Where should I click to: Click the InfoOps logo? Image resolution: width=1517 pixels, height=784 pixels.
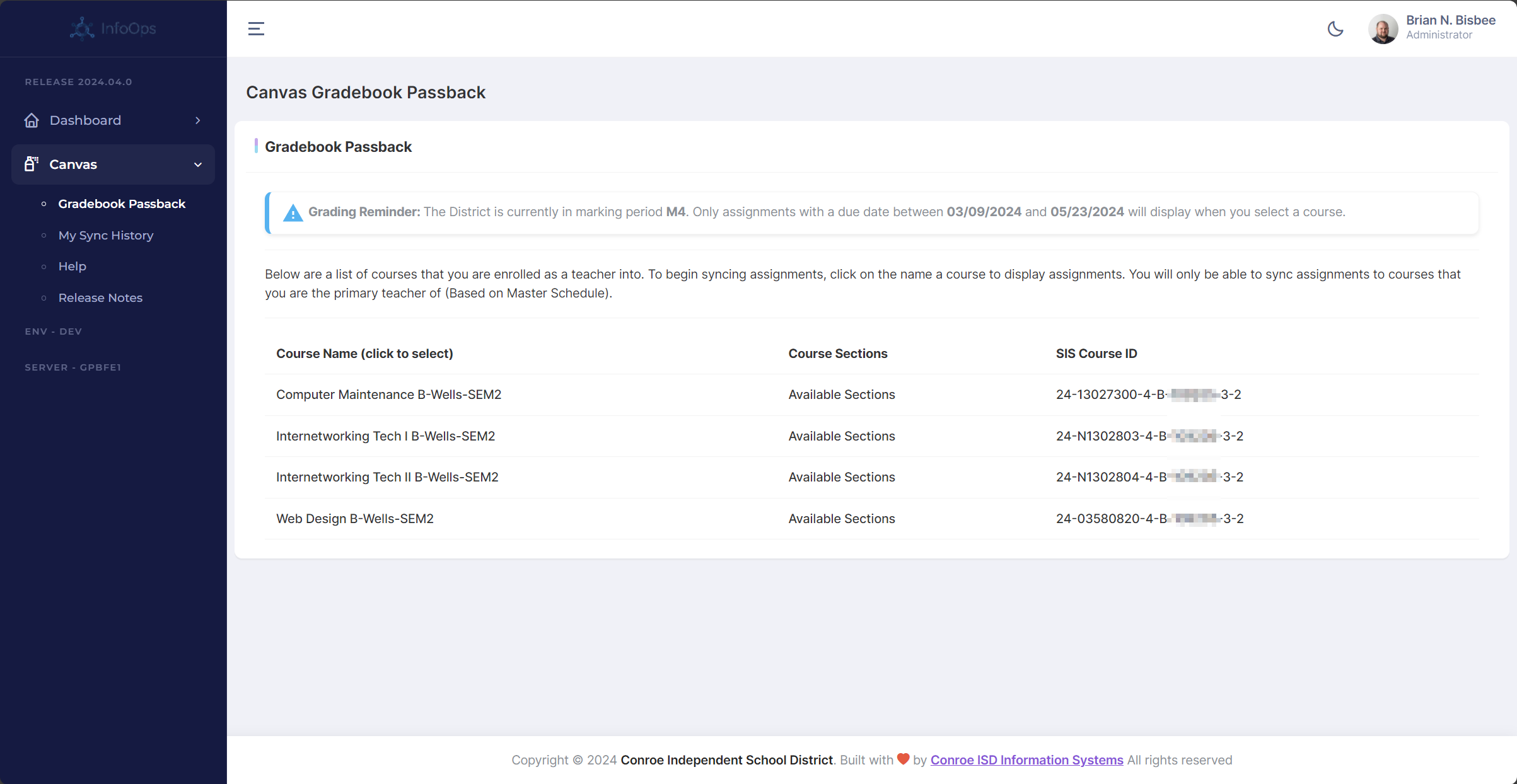pos(112,28)
